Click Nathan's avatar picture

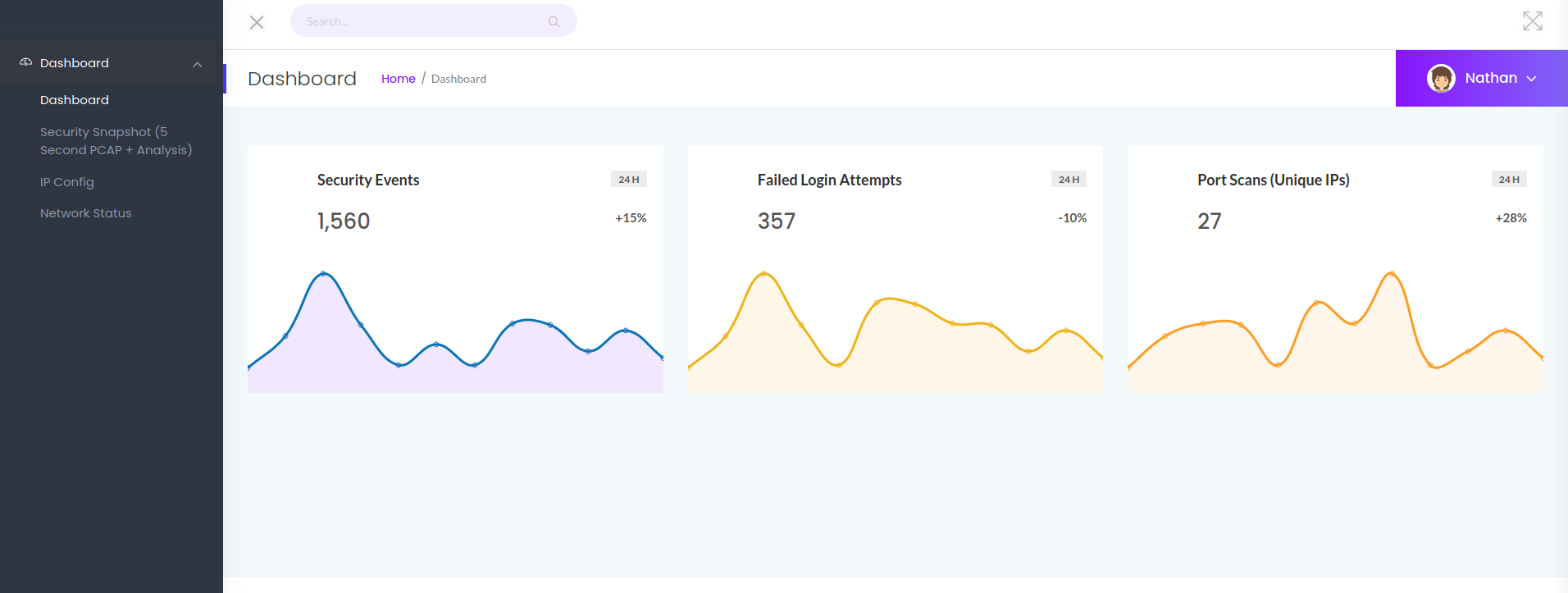point(1440,78)
